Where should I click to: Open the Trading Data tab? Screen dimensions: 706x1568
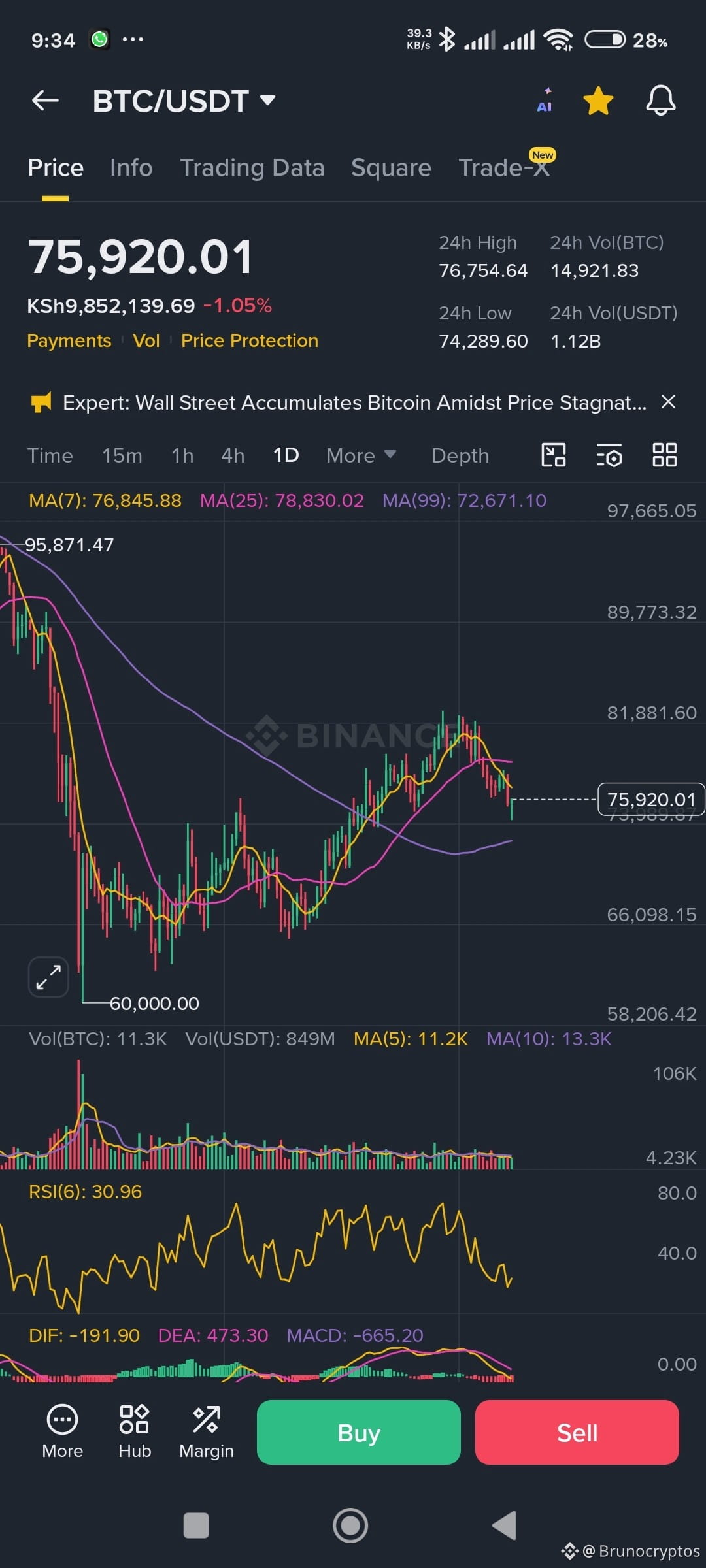coord(252,168)
